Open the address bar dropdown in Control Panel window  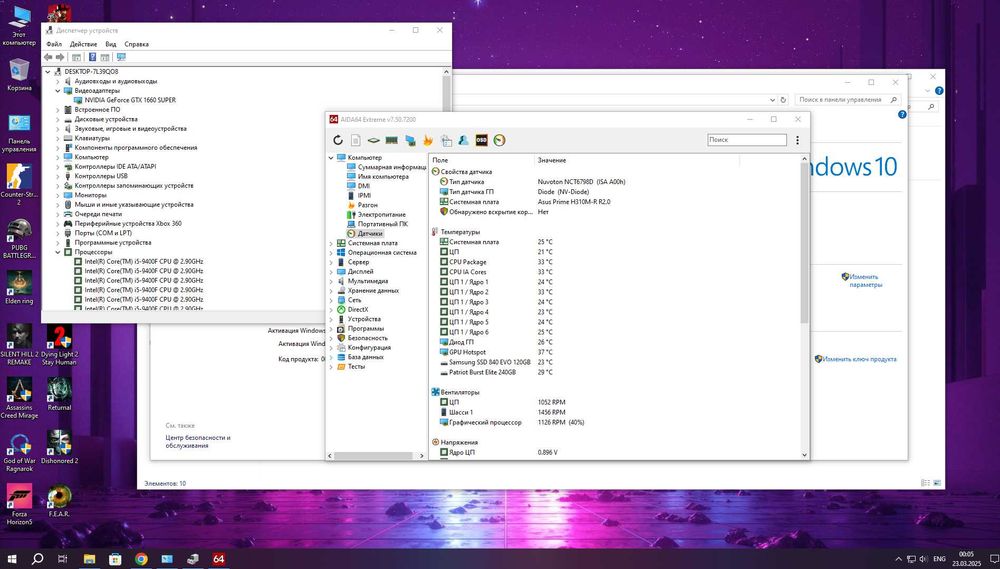pyautogui.click(x=772, y=100)
